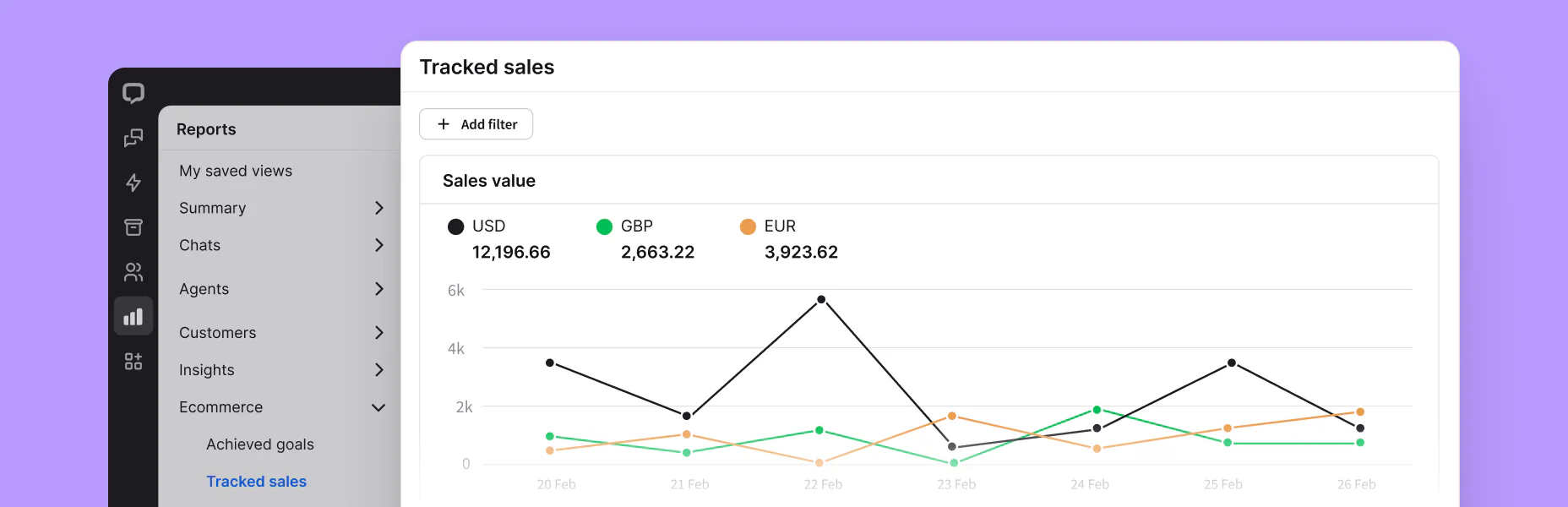The height and width of the screenshot is (507, 1568).
Task: Select the Reports bar chart icon
Action: click(x=133, y=317)
